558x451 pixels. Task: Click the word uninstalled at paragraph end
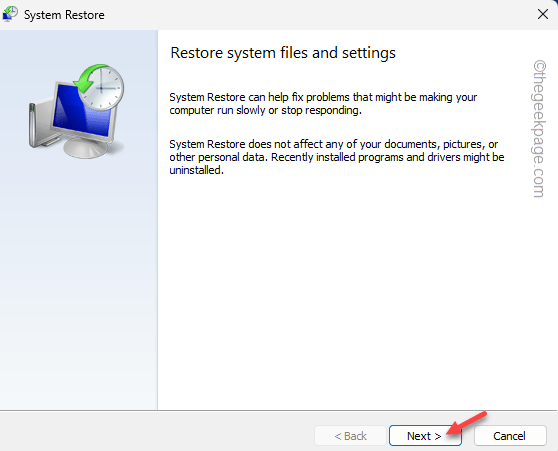196,170
